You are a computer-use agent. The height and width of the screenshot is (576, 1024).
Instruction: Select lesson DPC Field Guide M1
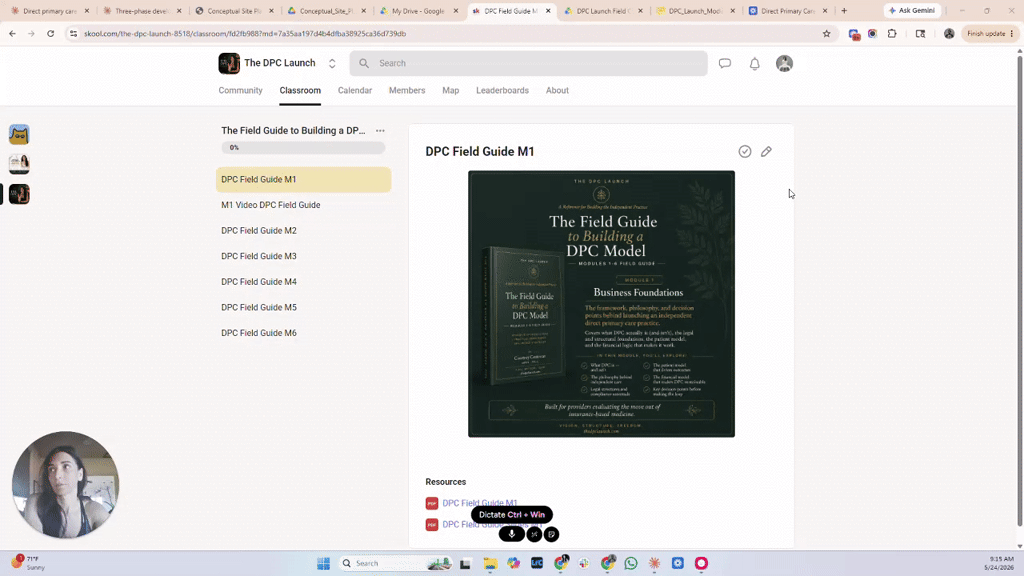click(x=304, y=180)
